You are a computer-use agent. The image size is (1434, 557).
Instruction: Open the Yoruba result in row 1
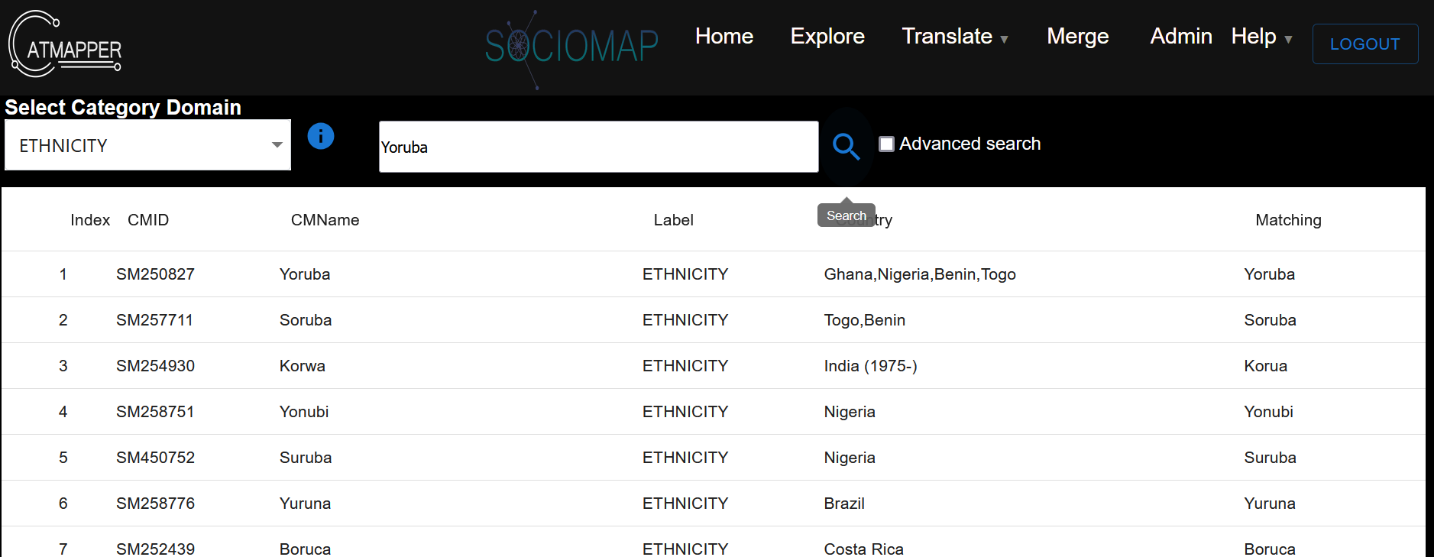(305, 274)
